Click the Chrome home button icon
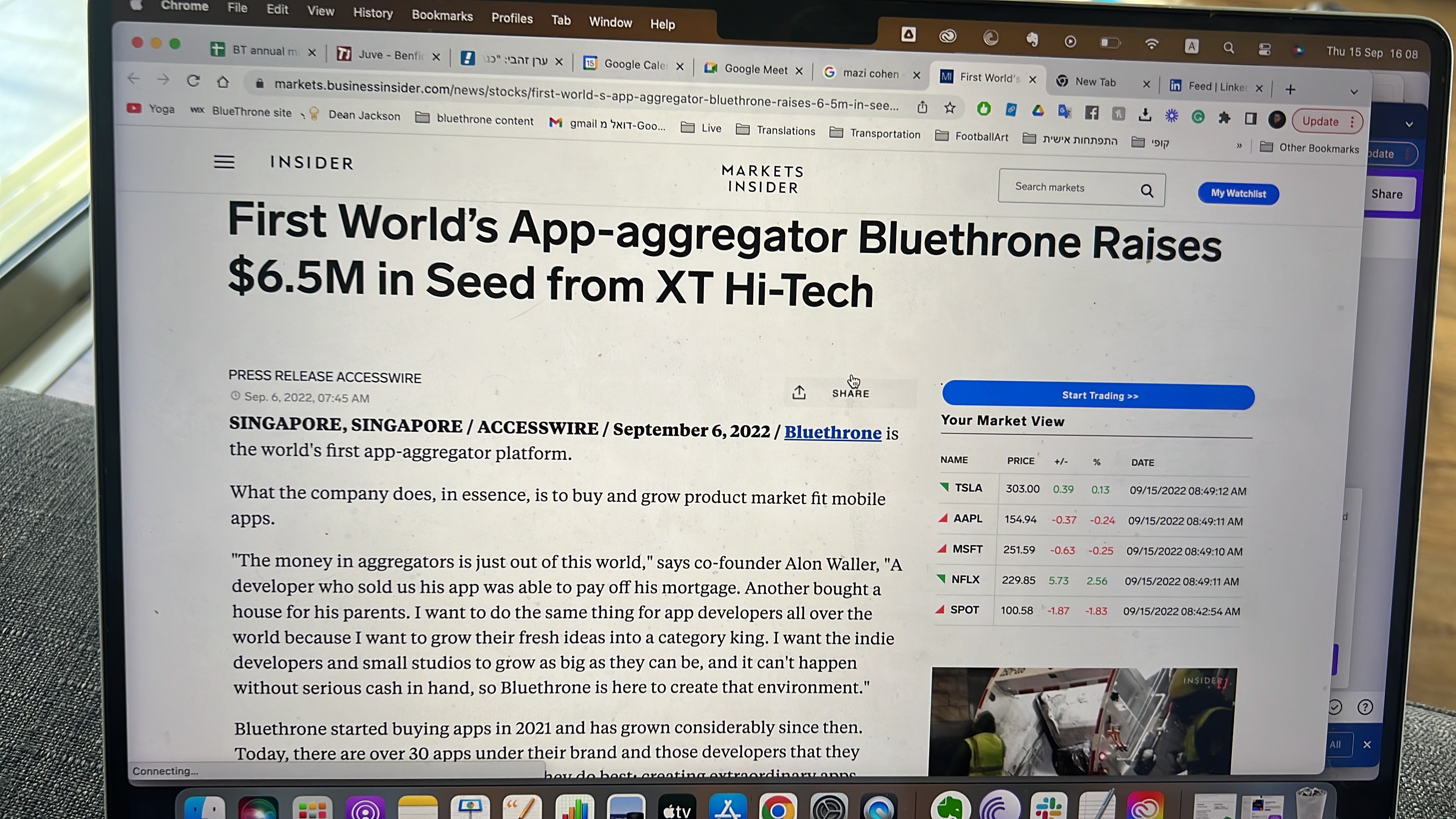This screenshot has height=819, width=1456. 223,82
